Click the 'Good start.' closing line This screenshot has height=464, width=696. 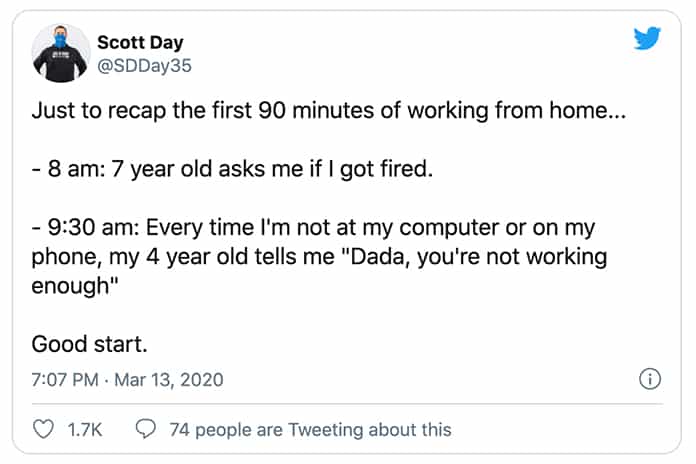(89, 344)
